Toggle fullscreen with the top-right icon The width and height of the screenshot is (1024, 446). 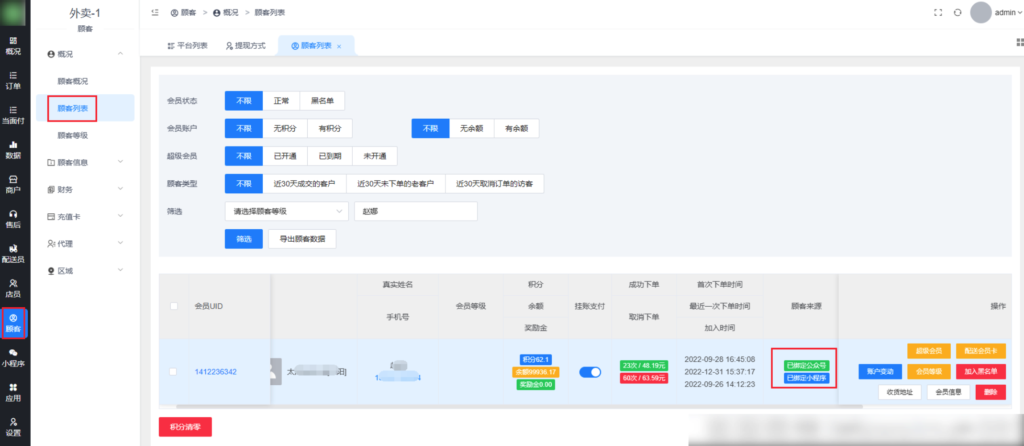(938, 12)
